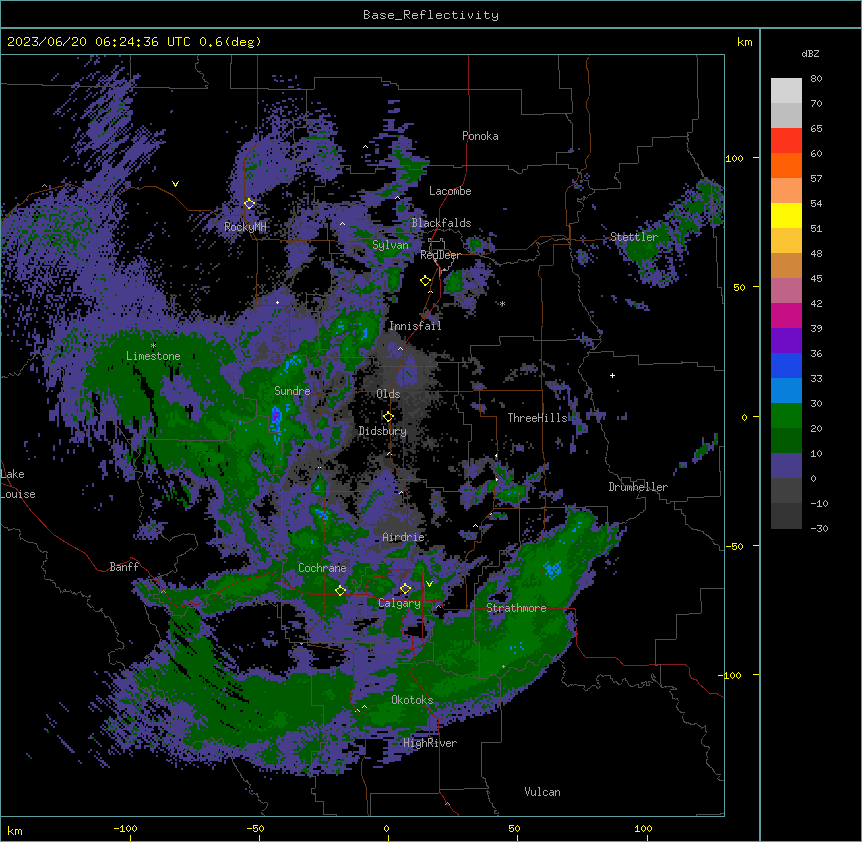Click the Stettler town label
Screen dimensions: 862x842
[x=633, y=237]
